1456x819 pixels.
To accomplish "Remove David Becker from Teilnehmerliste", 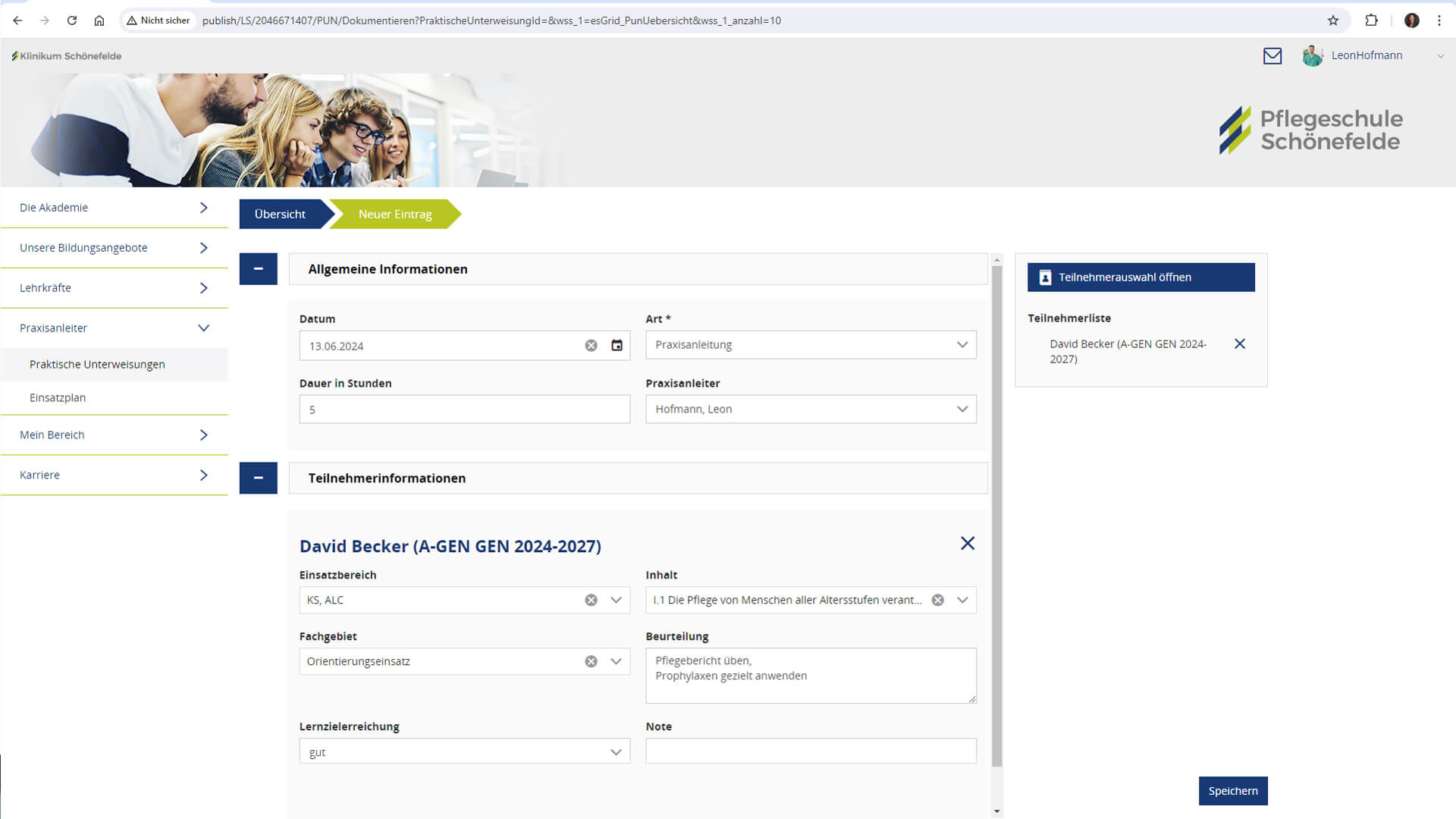I will [1239, 344].
